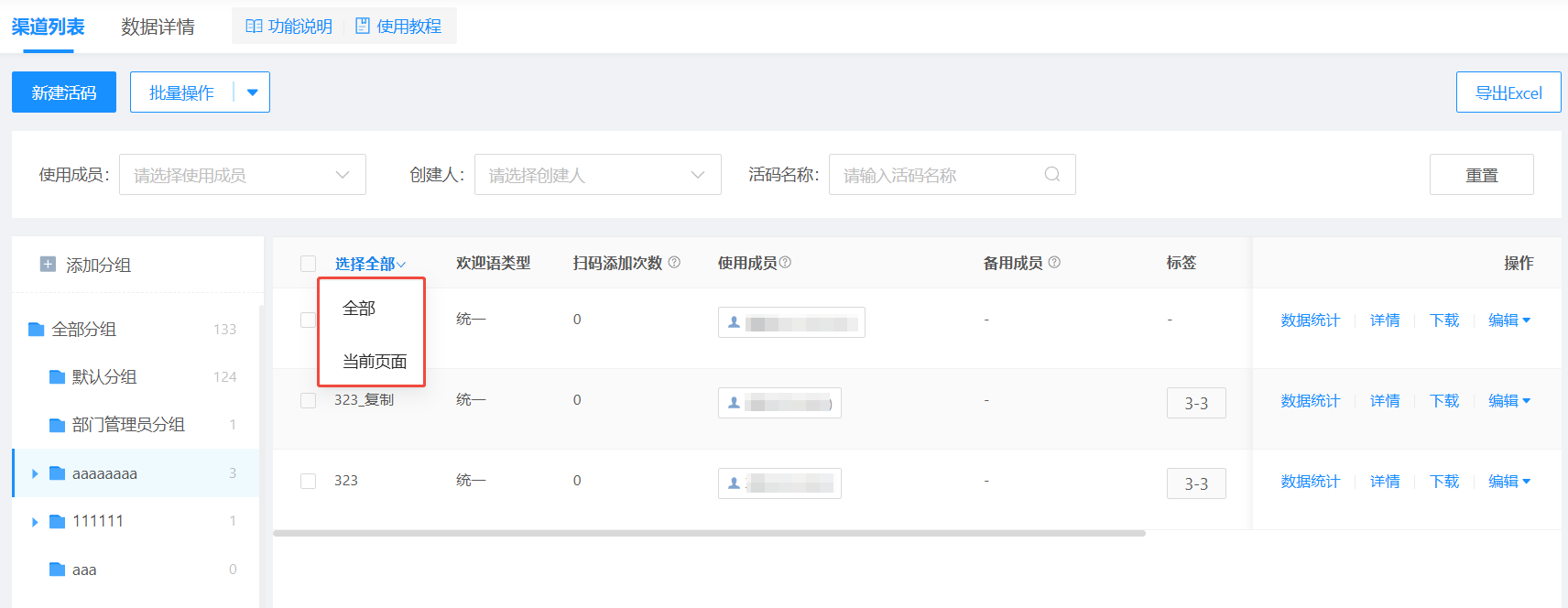Click the 部门管理员分组 folder icon
This screenshot has width=1568, height=608.
[x=57, y=424]
